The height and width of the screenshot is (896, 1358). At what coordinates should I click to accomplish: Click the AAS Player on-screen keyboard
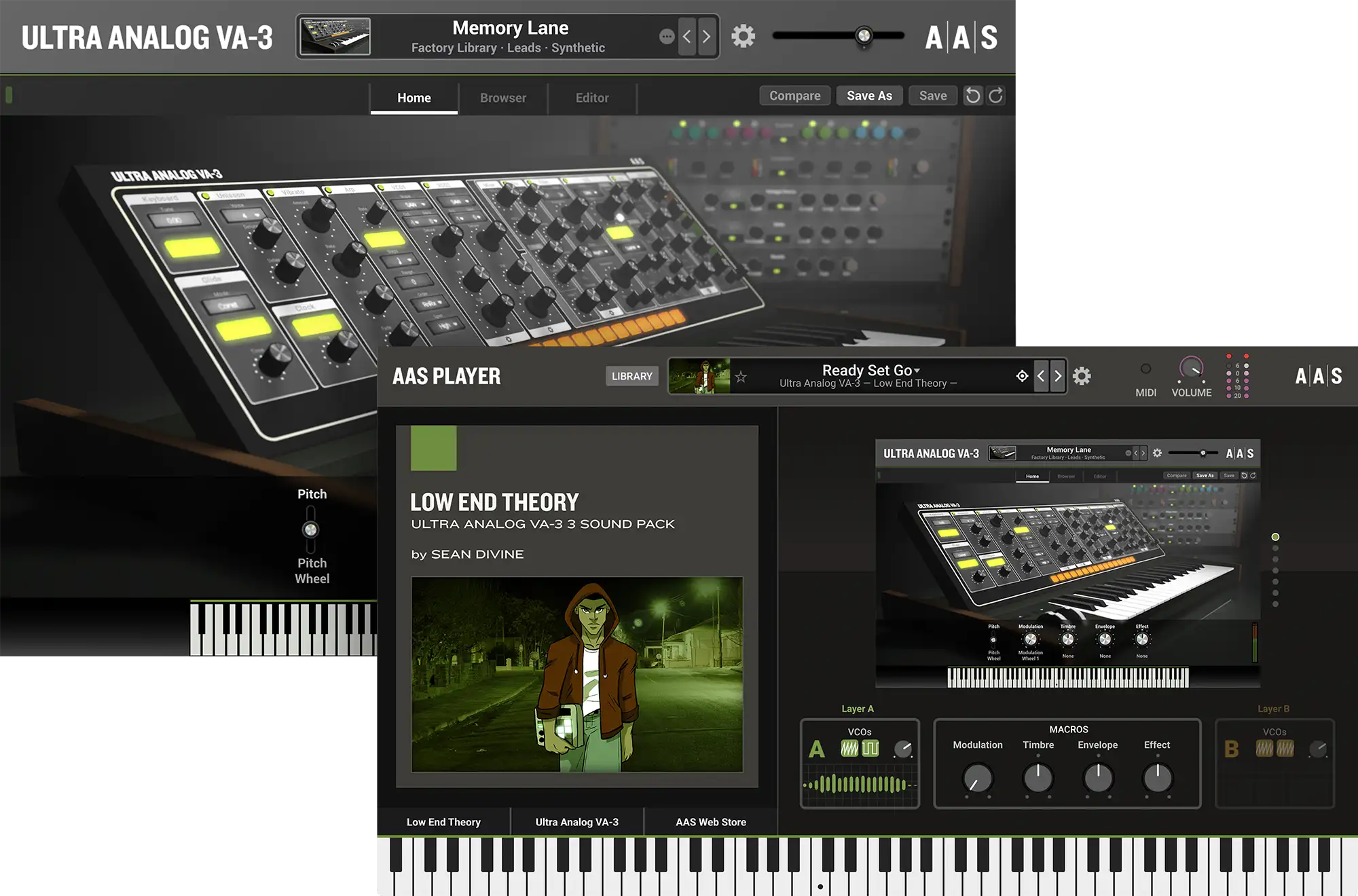click(x=867, y=866)
